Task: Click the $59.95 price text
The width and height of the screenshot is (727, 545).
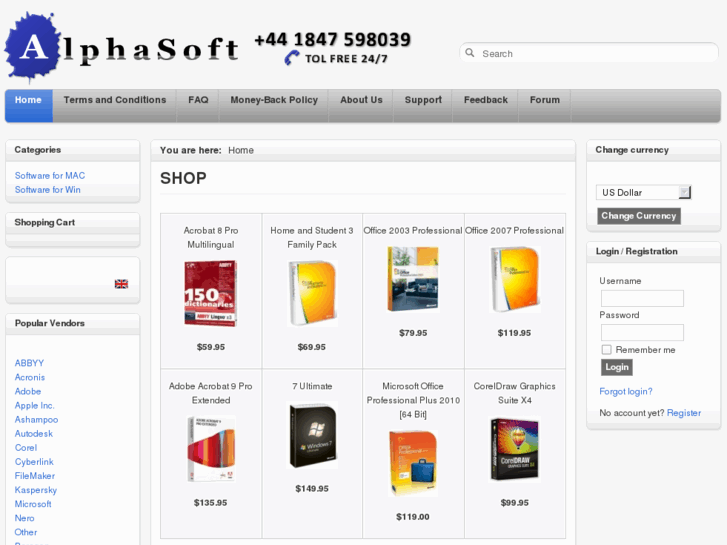Action: pyautogui.click(x=211, y=347)
